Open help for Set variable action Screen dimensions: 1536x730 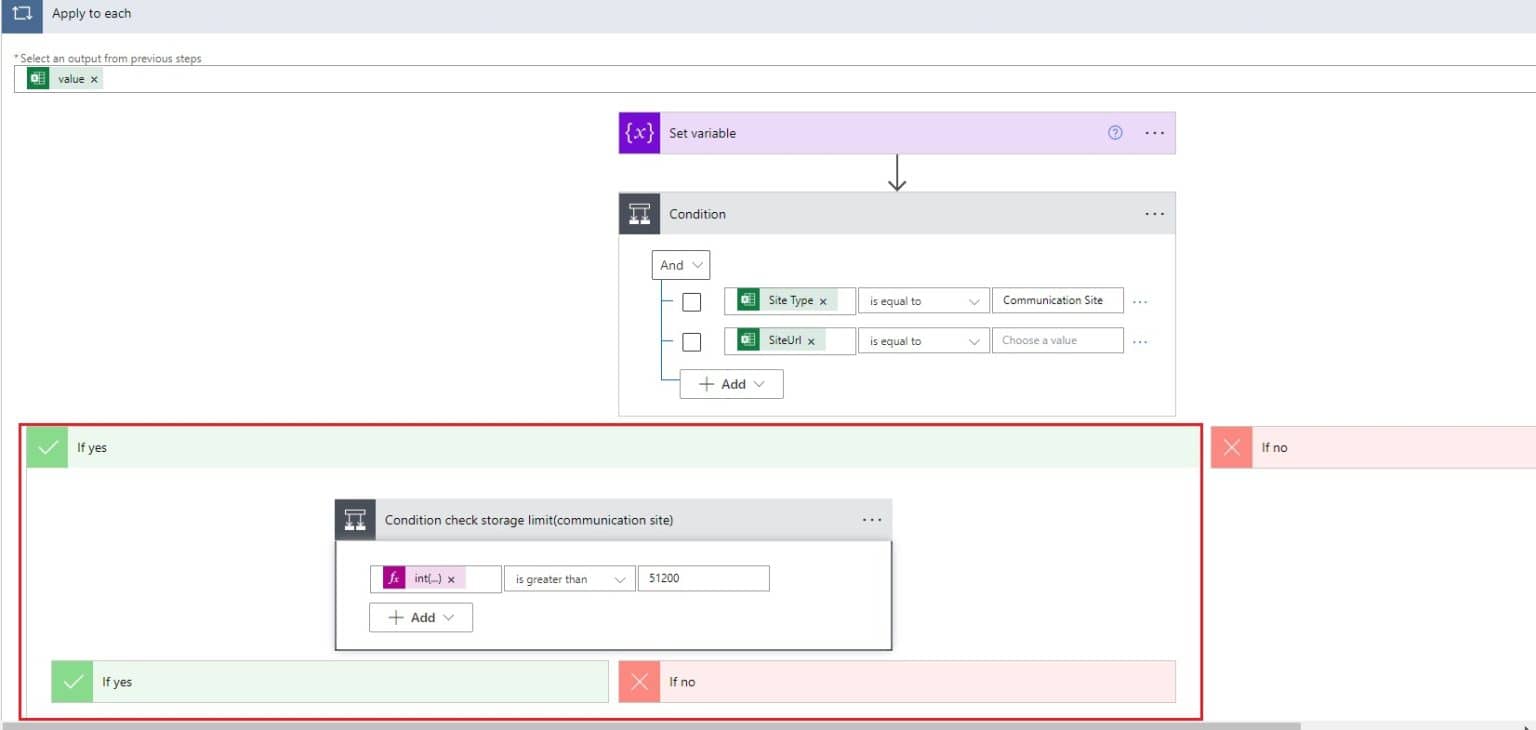(1115, 133)
